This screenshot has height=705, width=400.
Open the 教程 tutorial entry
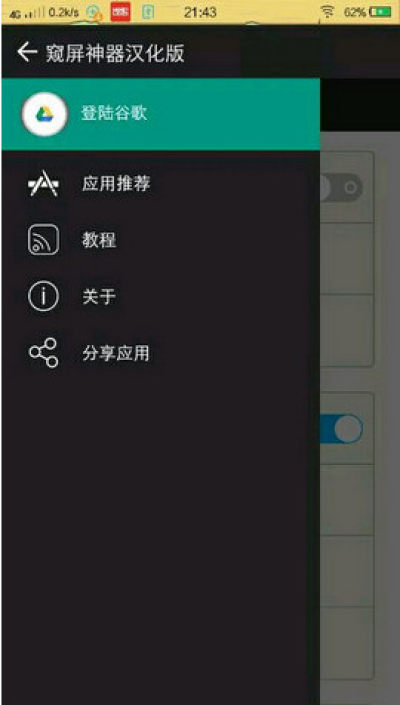(x=161, y=240)
